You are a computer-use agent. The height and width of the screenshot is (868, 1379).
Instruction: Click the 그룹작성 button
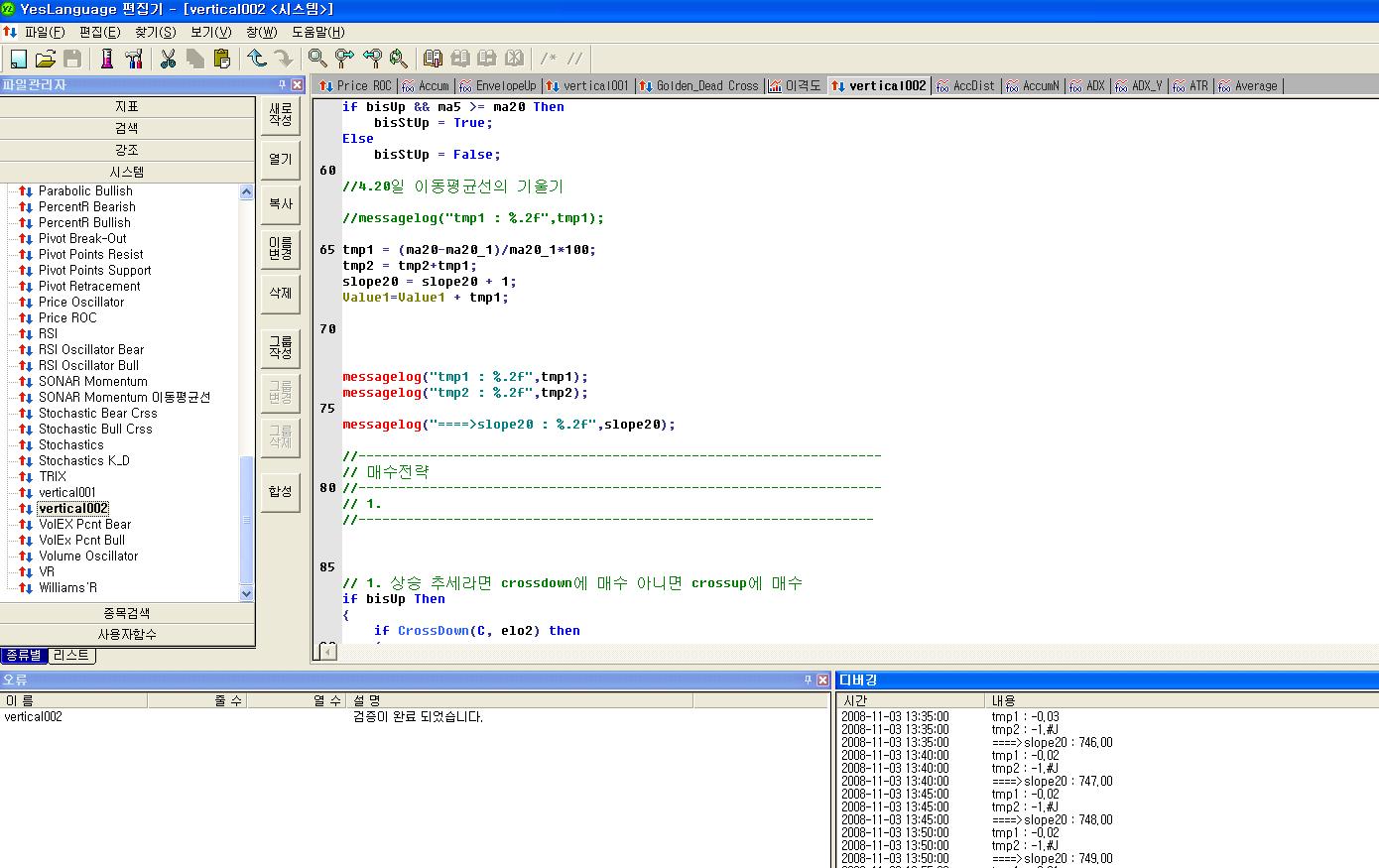281,347
